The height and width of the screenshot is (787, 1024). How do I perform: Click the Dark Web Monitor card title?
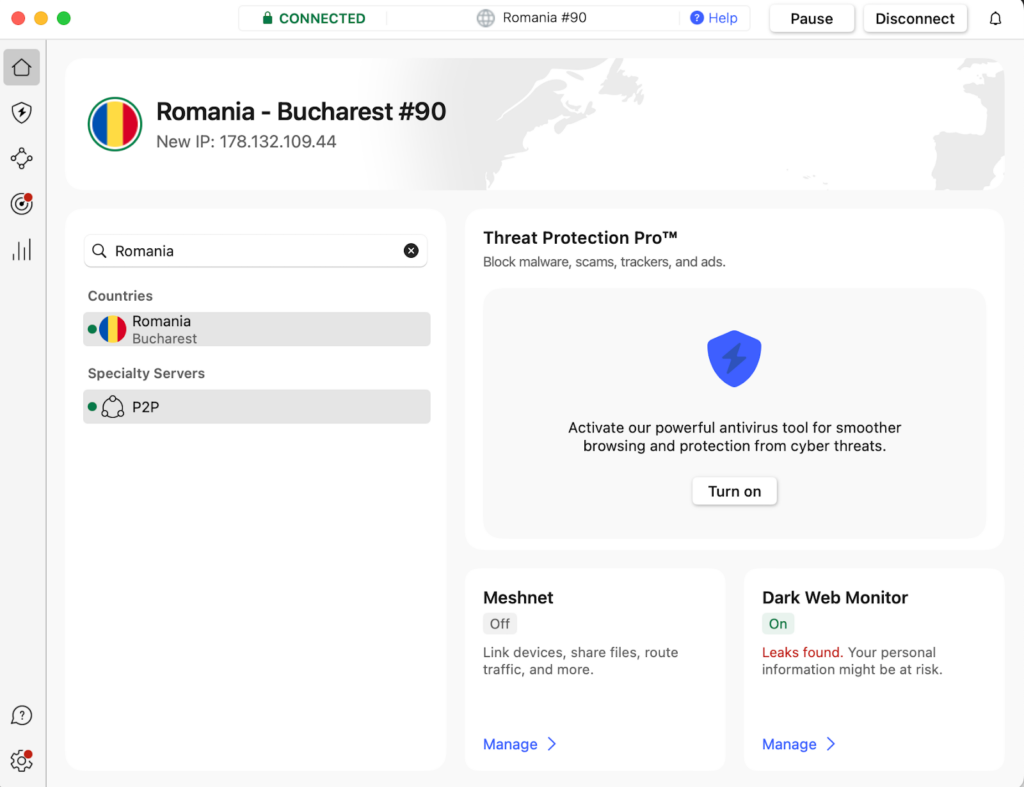(835, 598)
